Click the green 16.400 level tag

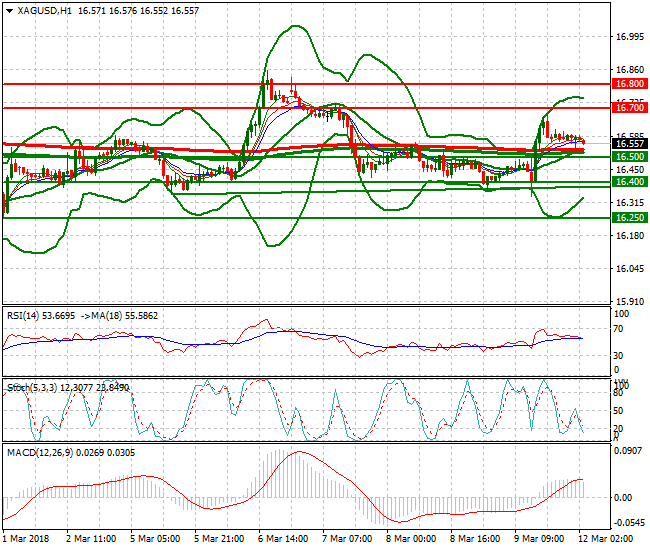tap(629, 182)
